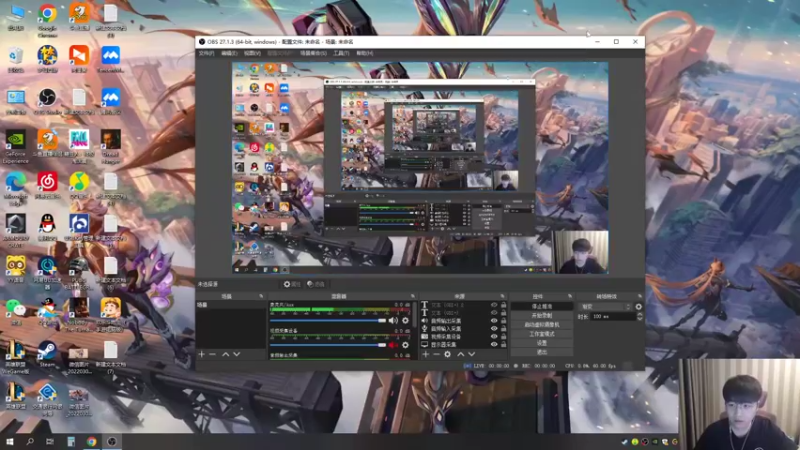This screenshot has height=450, width=800.
Task: Open the Recycle Bin on the desktop
Action: point(15,59)
